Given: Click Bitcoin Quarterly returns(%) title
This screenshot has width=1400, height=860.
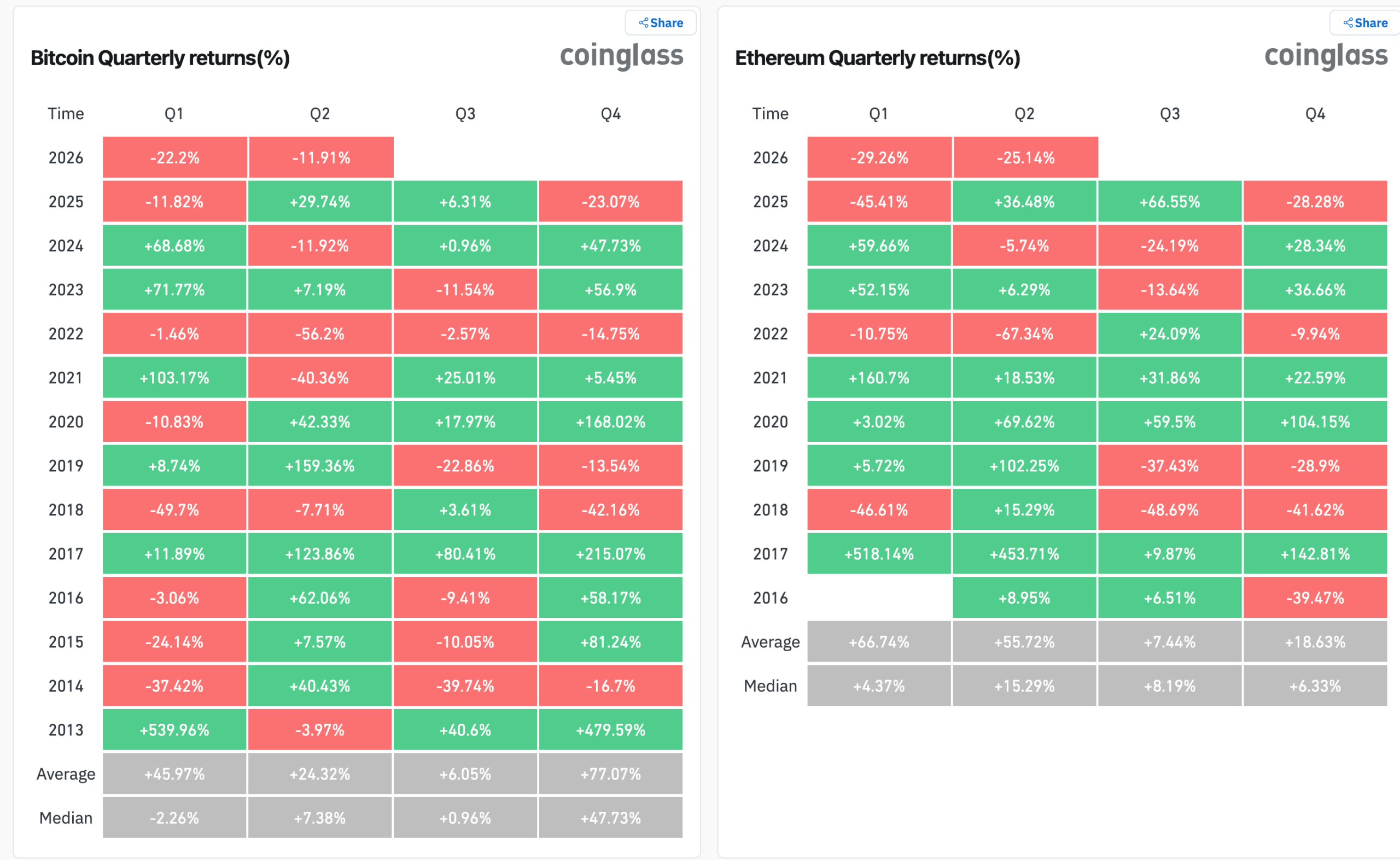Looking at the screenshot, I should click(160, 58).
